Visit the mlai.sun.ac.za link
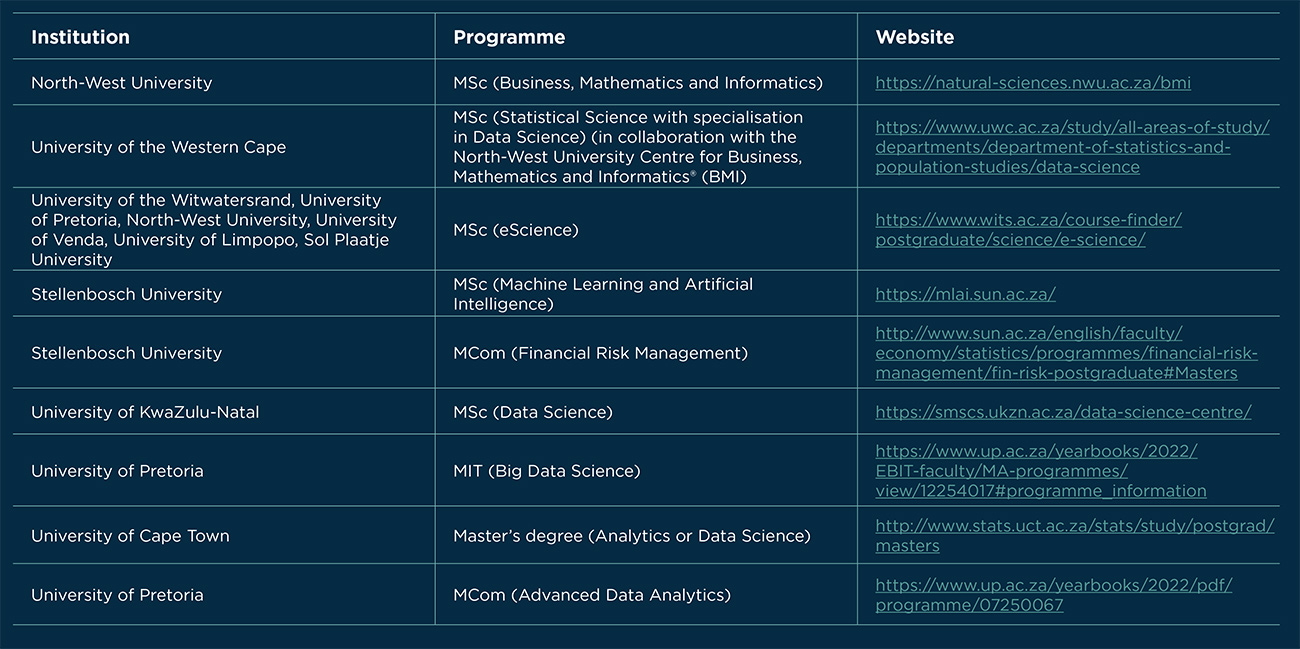 point(965,294)
